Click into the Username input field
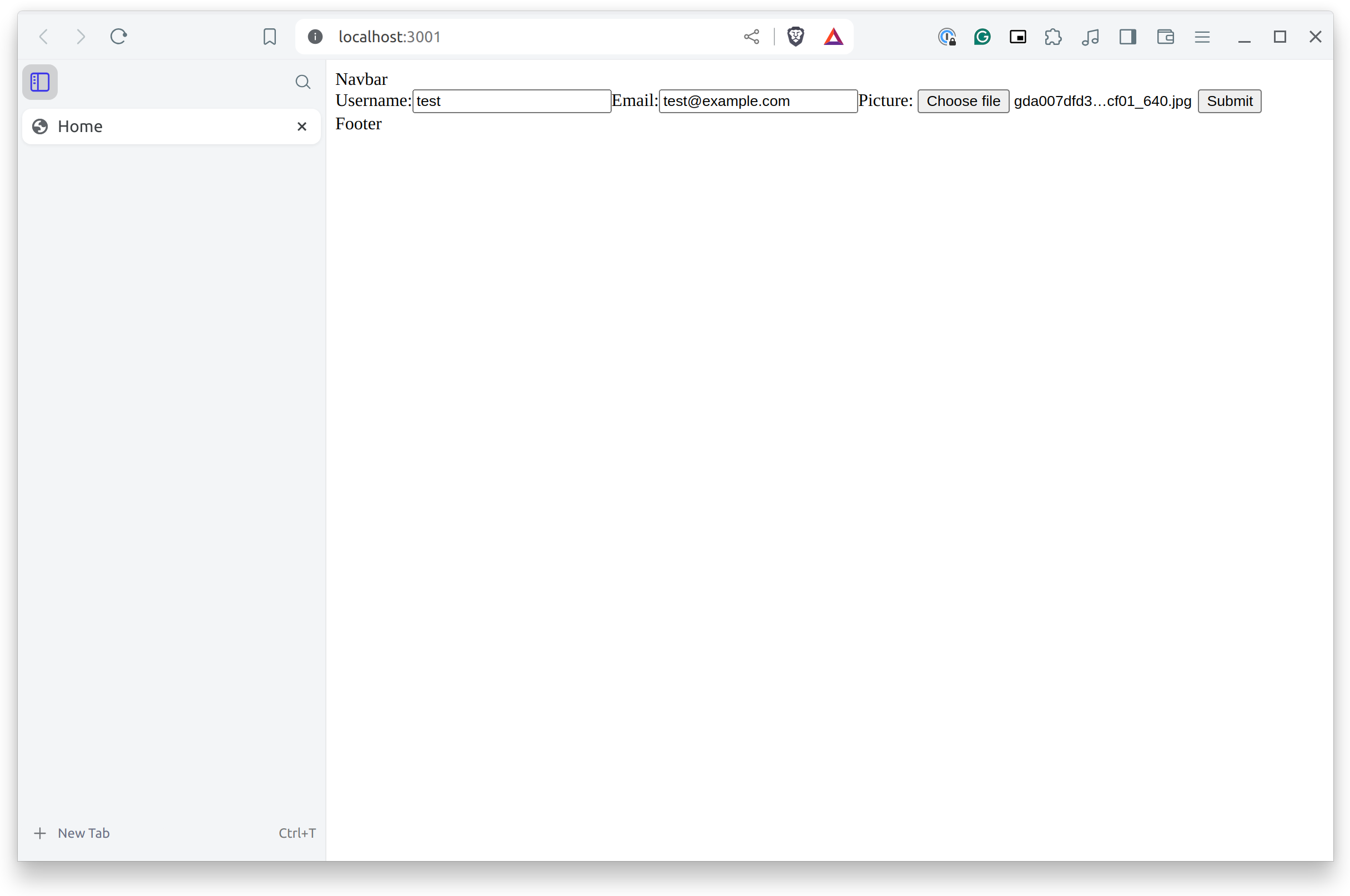Screen dimensions: 1350x896 511,101
